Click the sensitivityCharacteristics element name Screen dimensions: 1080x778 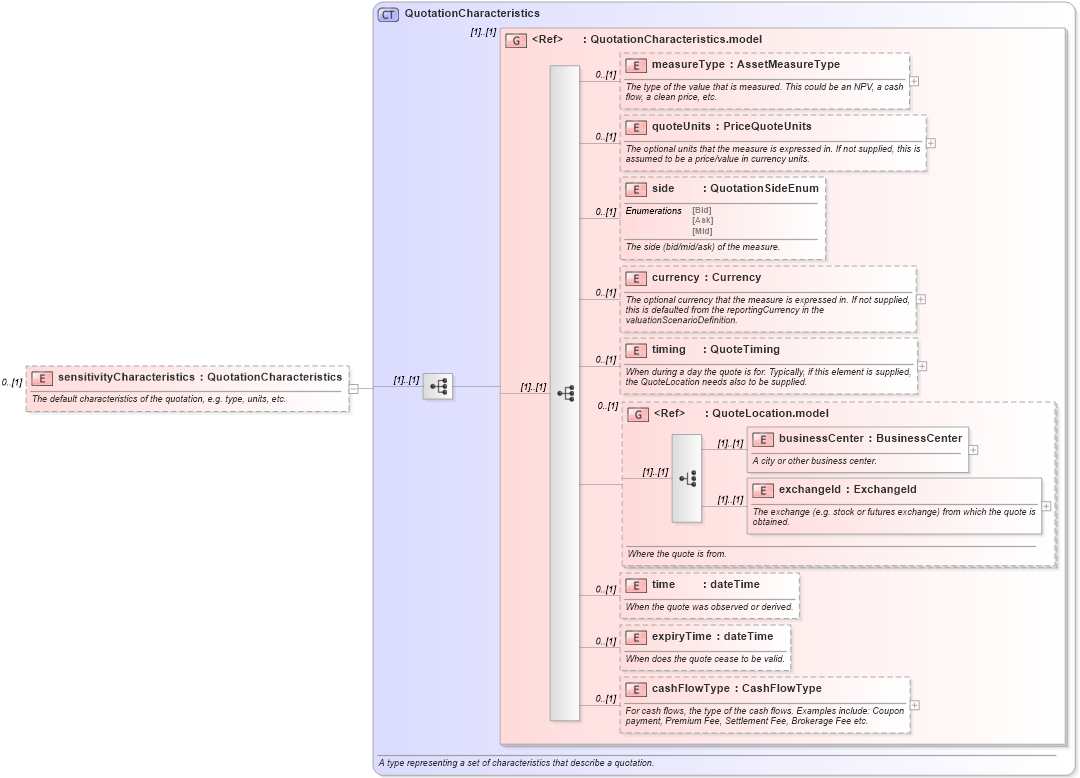click(127, 377)
